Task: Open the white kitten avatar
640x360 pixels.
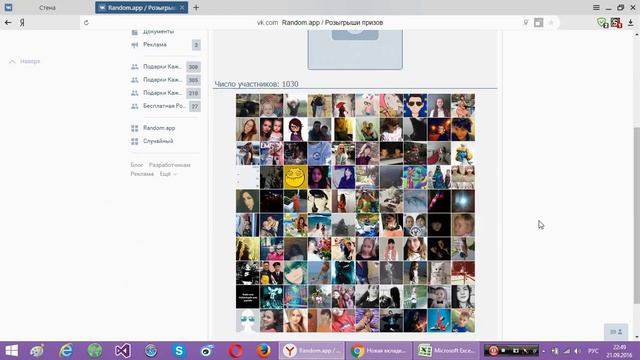Action: 439,273
